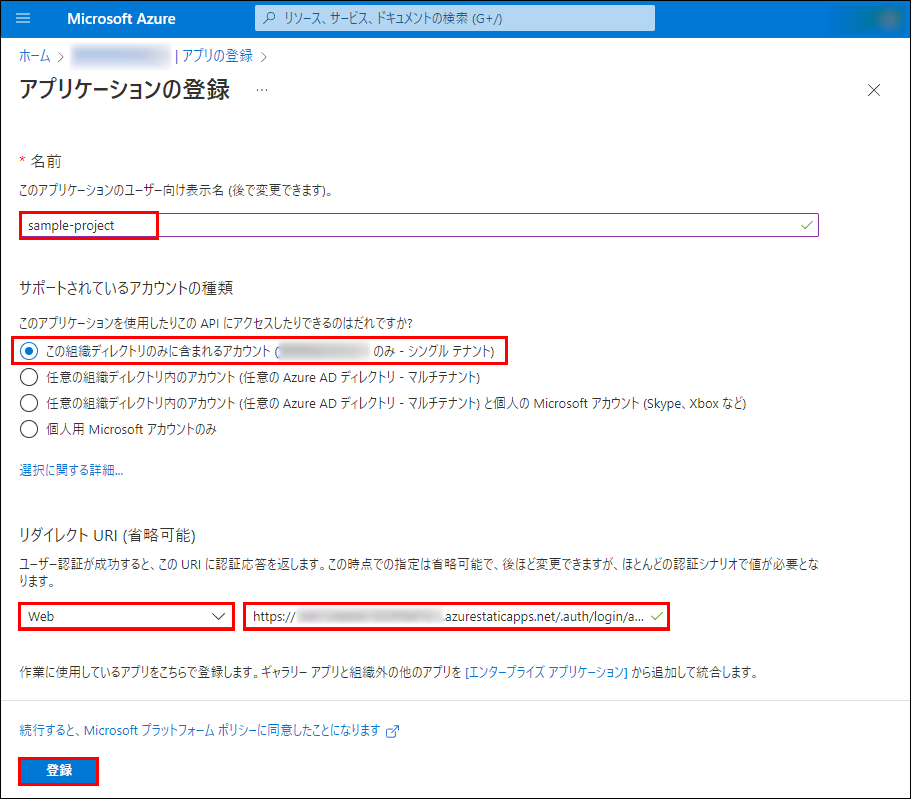Click the アプリケーションの登録 heading text
This screenshot has height=799, width=911.
pos(125,89)
